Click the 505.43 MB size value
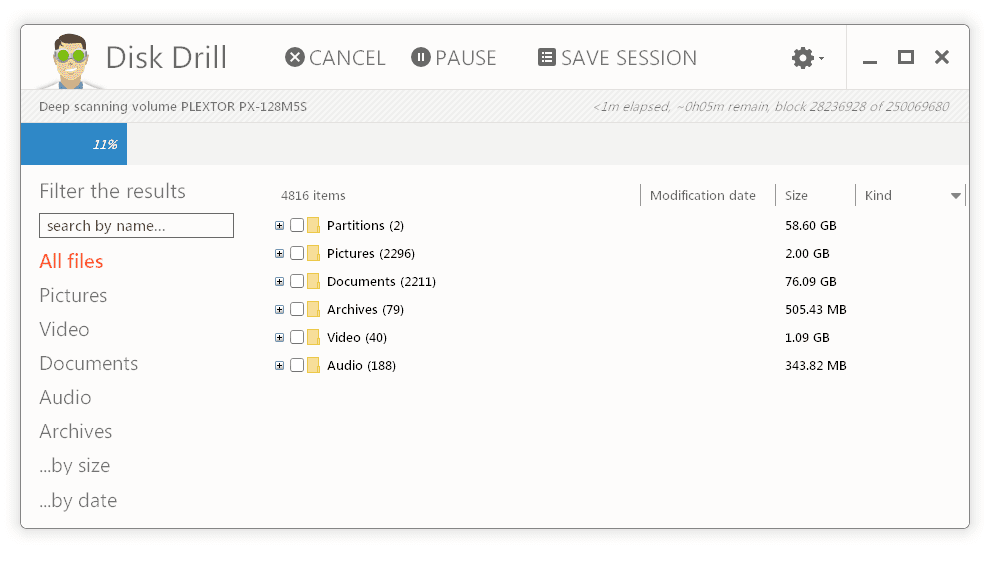 (x=816, y=309)
